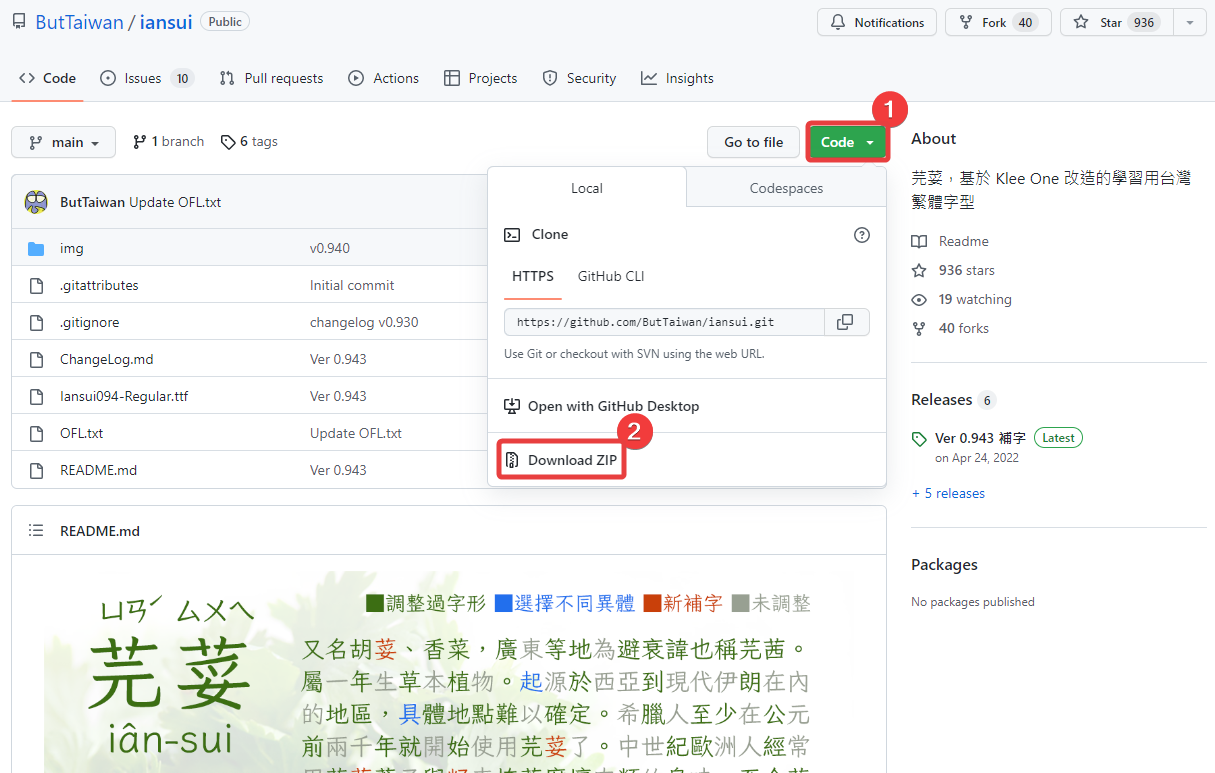Image resolution: width=1215 pixels, height=773 pixels.
Task: Click the file icon beside .gitignore
Action: pyautogui.click(x=36, y=322)
